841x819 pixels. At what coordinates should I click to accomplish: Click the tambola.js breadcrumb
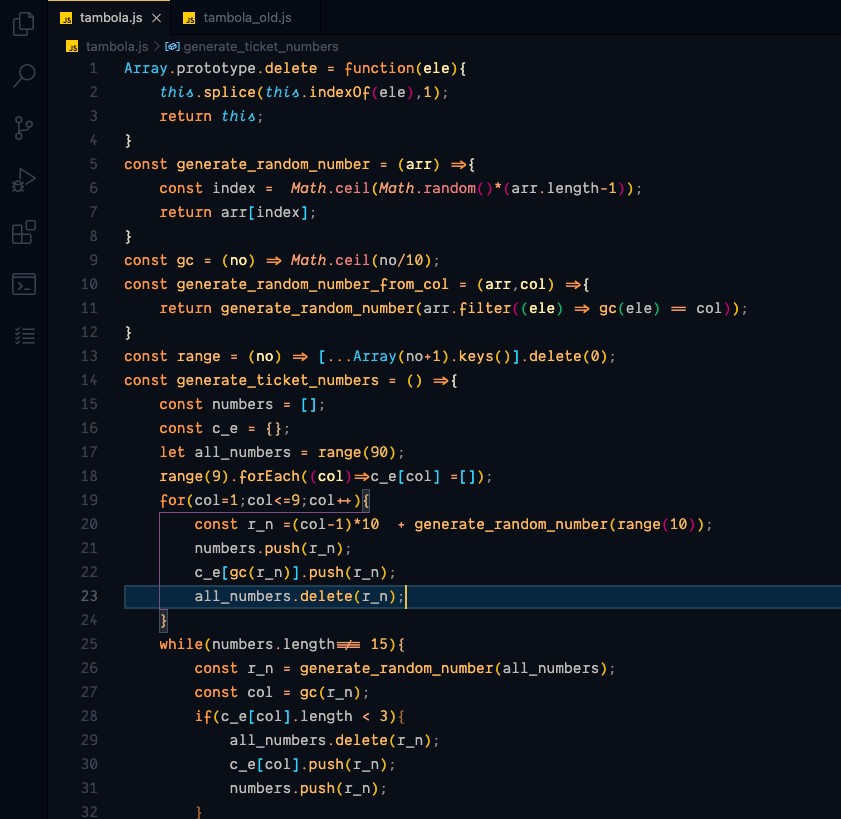[x=117, y=47]
